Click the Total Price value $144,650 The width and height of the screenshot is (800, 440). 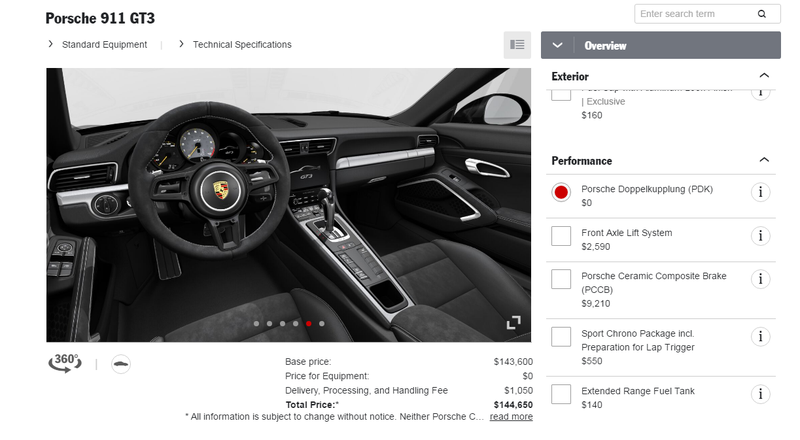513,405
